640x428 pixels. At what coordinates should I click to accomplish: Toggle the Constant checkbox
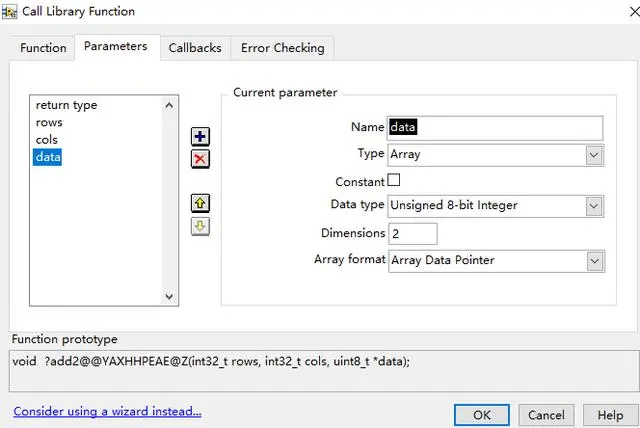393,180
